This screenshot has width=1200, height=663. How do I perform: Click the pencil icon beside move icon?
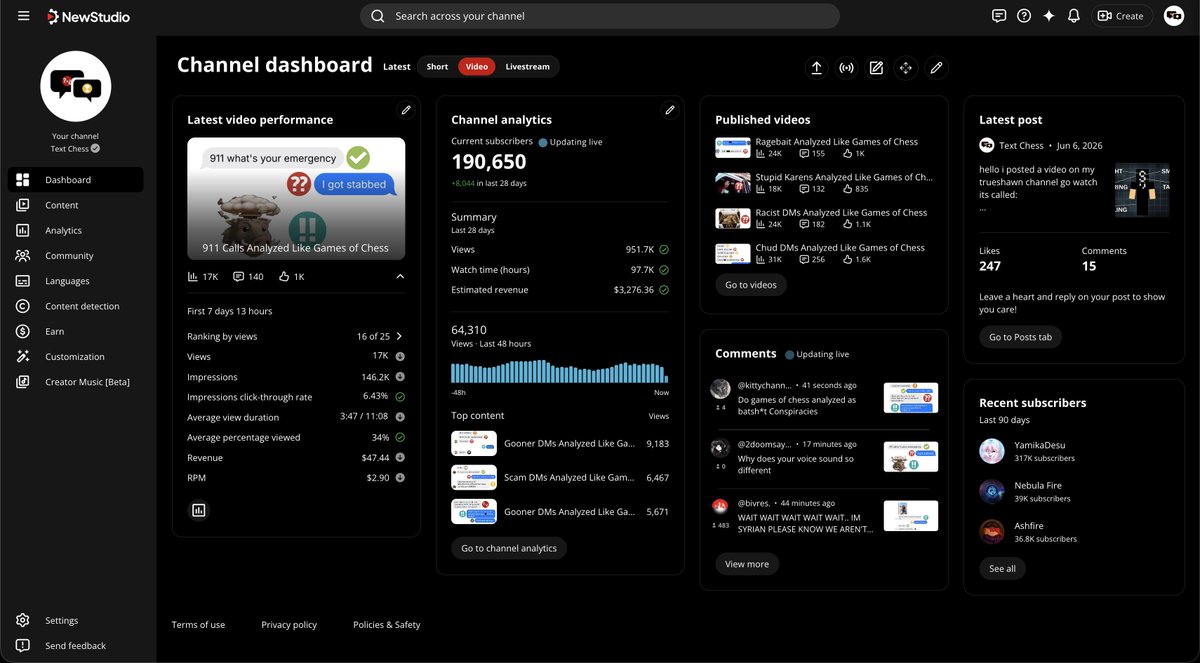936,68
